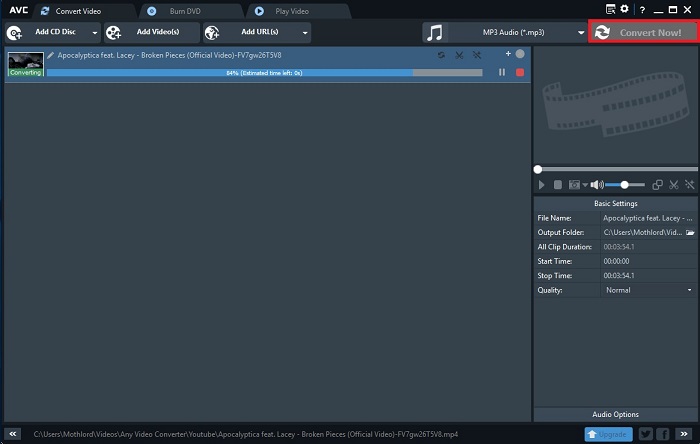Open the Add CD Disc dropdown arrow

tap(95, 33)
